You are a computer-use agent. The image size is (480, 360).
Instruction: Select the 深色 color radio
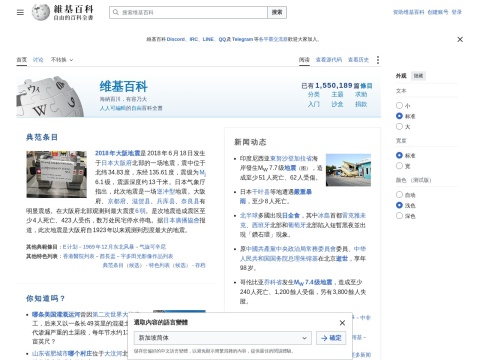[x=399, y=216]
